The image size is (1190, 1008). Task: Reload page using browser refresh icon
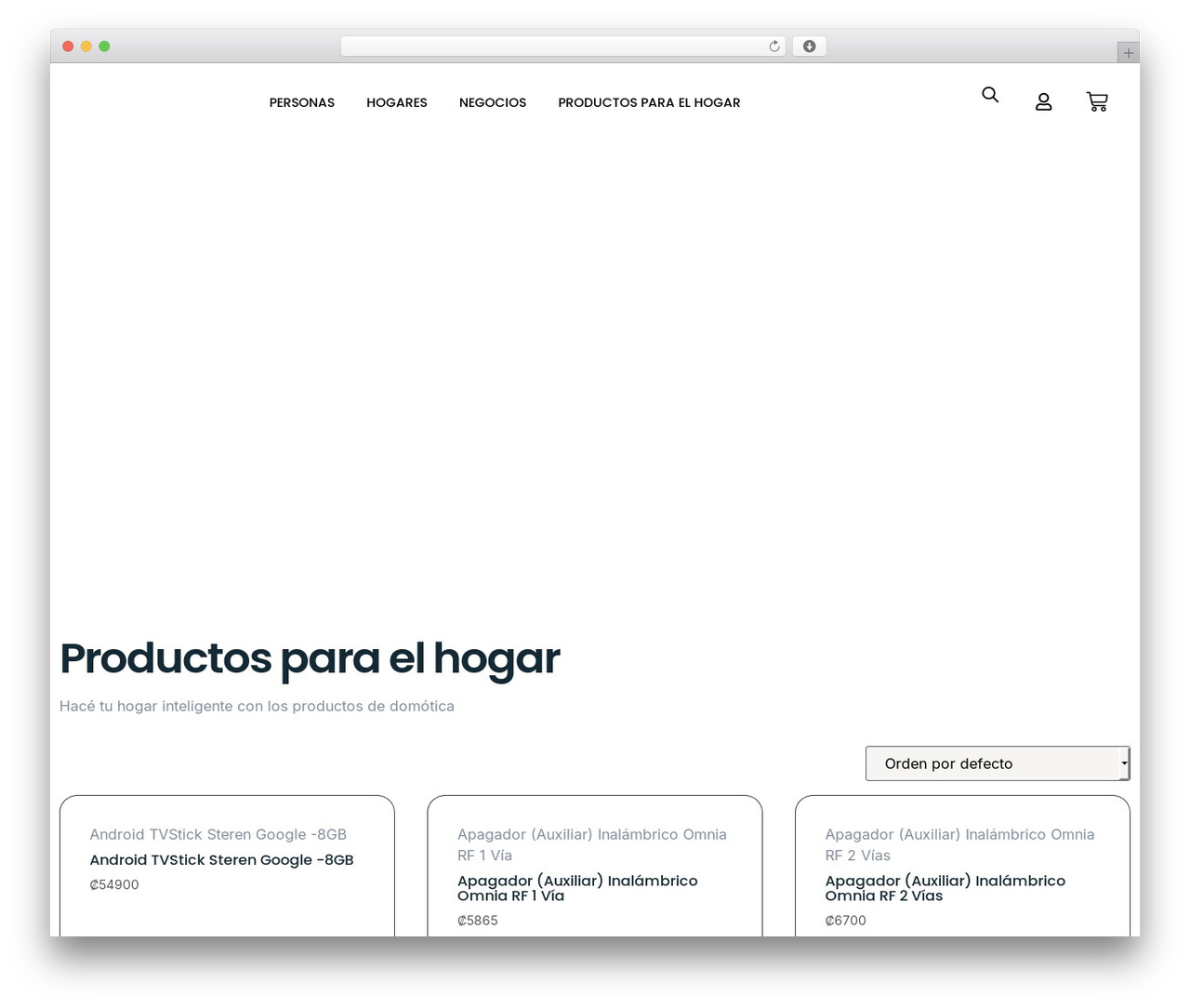[774, 46]
